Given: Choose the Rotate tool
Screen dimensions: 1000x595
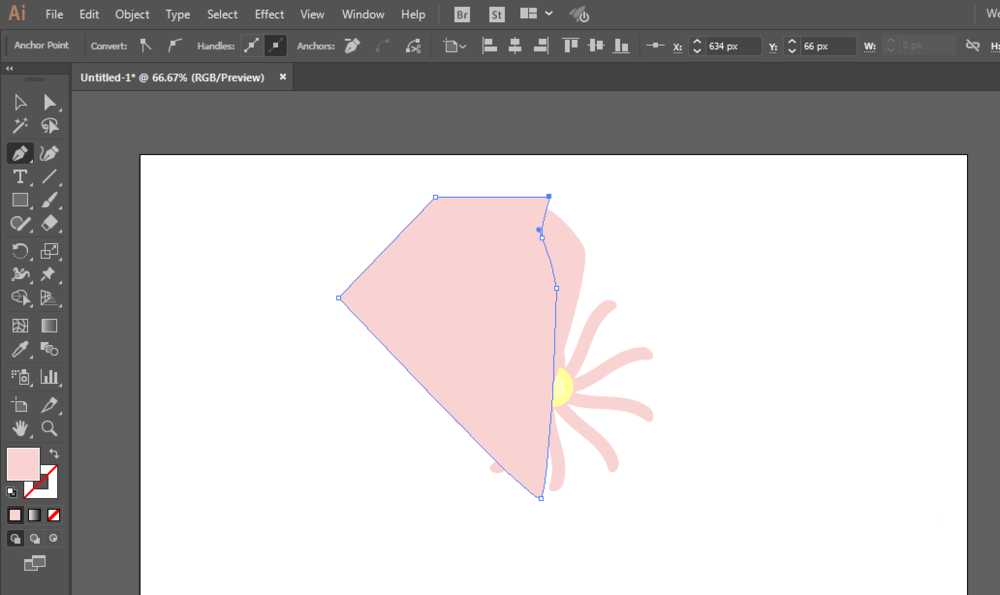Looking at the screenshot, I should (x=19, y=251).
